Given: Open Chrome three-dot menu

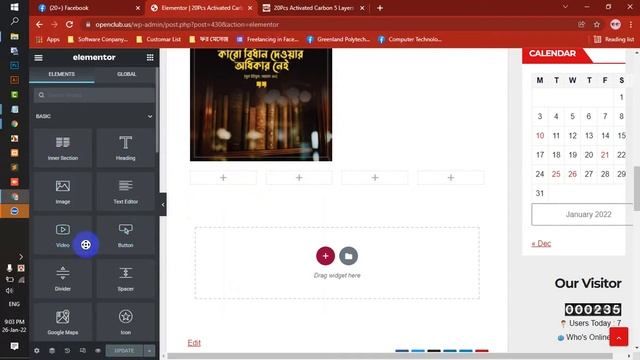Looking at the screenshot, I should (631, 24).
